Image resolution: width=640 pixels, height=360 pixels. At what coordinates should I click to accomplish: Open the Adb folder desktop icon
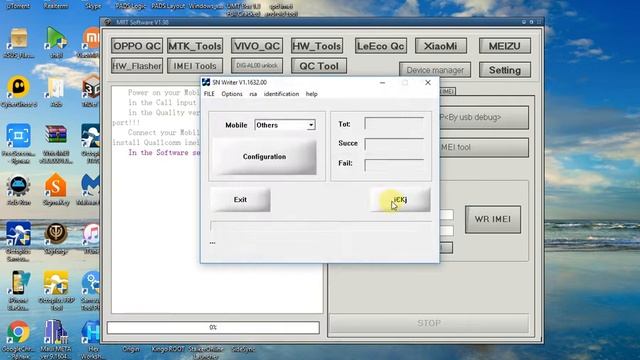click(x=56, y=91)
